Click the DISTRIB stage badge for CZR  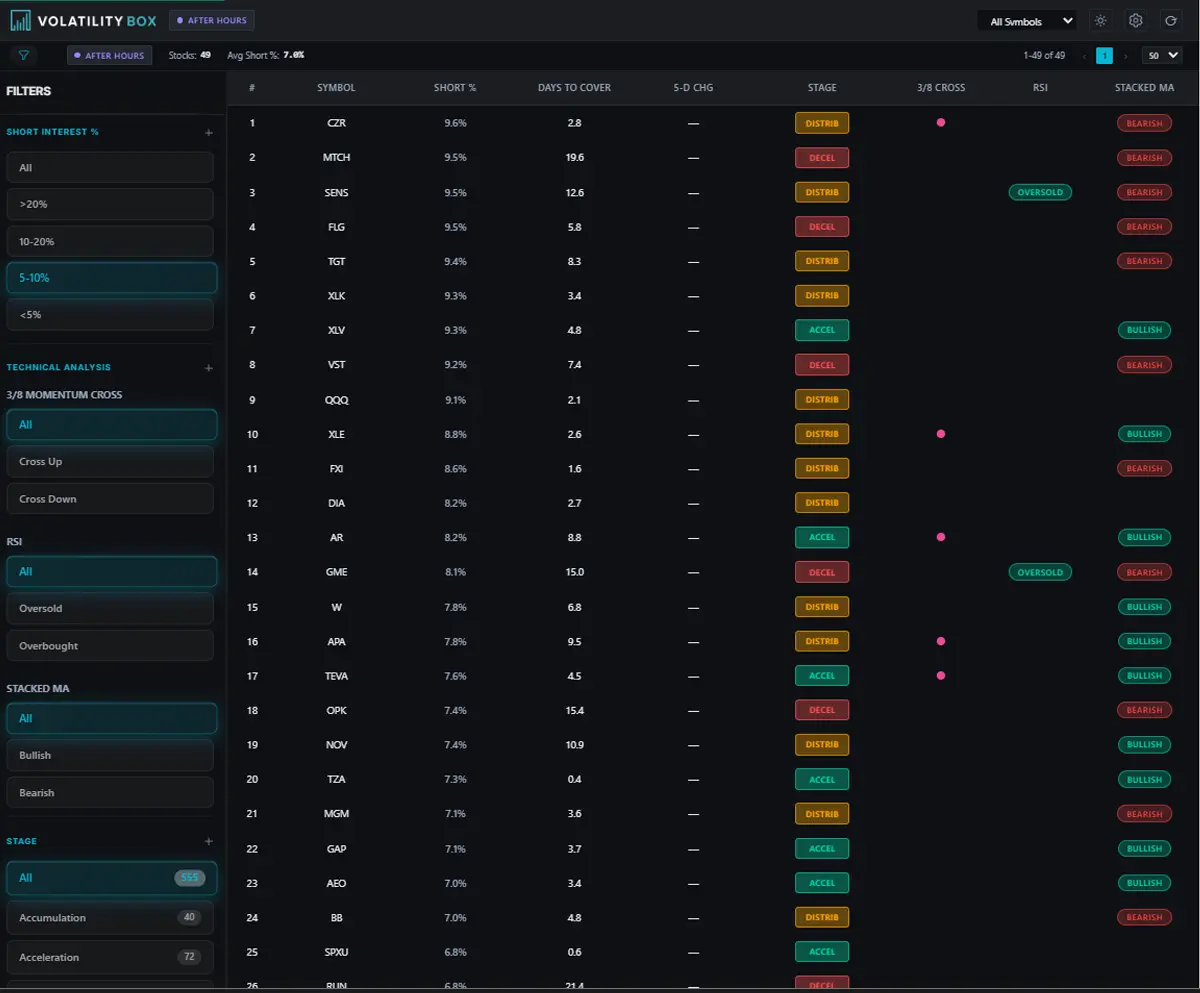pos(822,123)
